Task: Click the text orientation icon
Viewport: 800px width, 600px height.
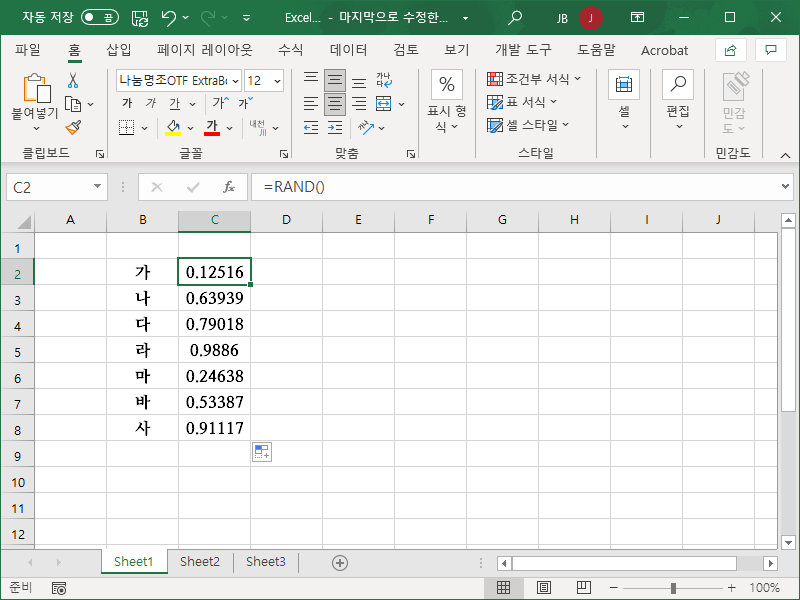Action: click(366, 128)
